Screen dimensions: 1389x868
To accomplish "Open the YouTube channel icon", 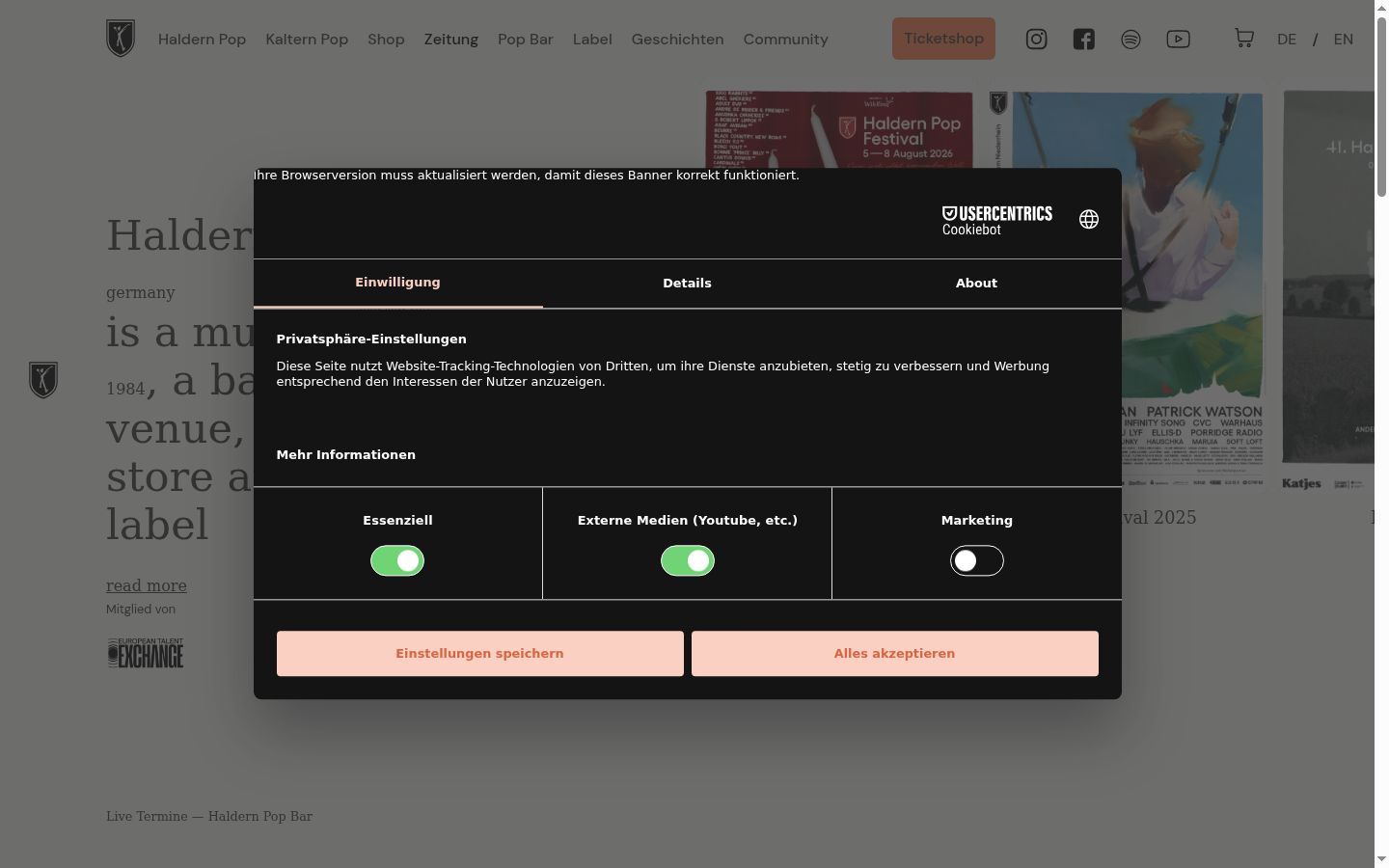I will (x=1178, y=40).
